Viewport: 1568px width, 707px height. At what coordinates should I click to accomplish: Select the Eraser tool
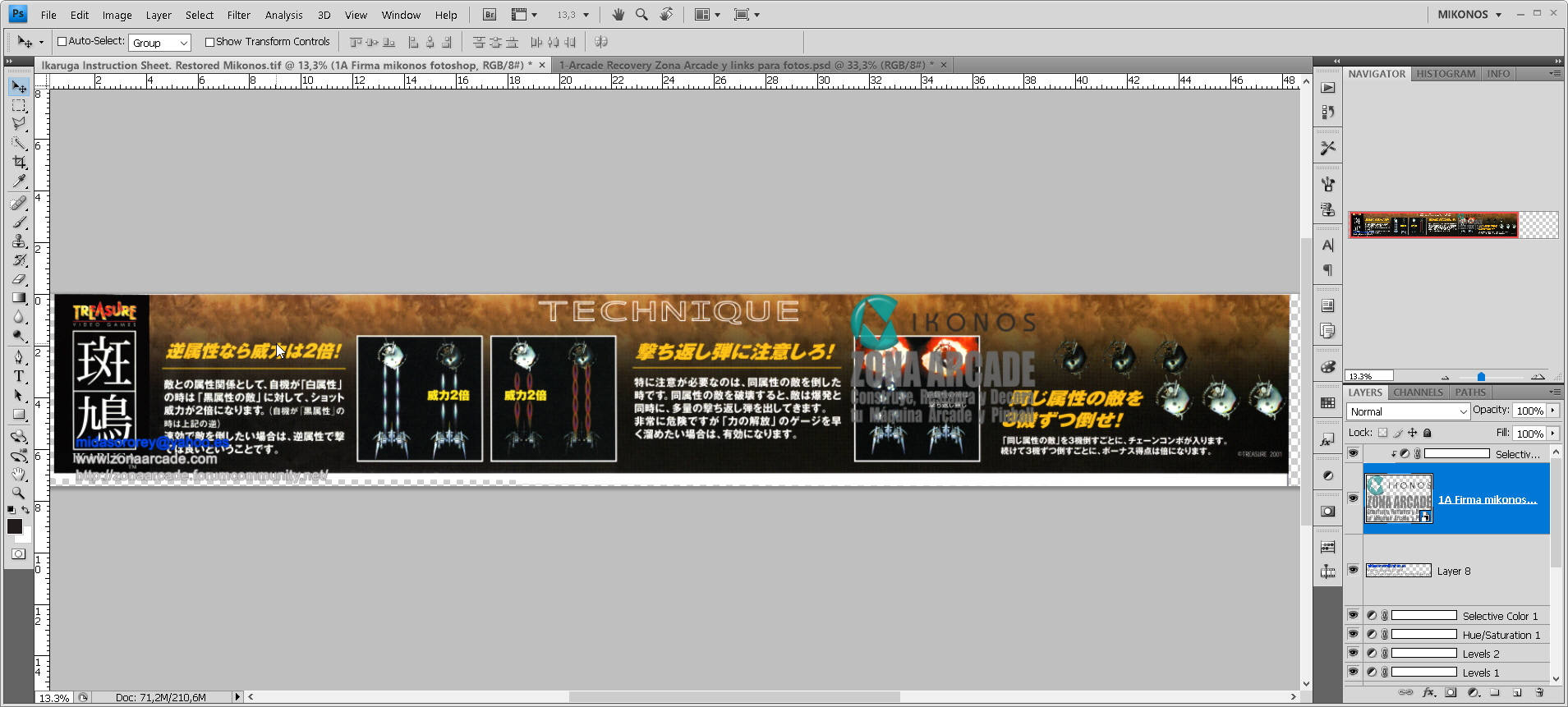[x=19, y=278]
